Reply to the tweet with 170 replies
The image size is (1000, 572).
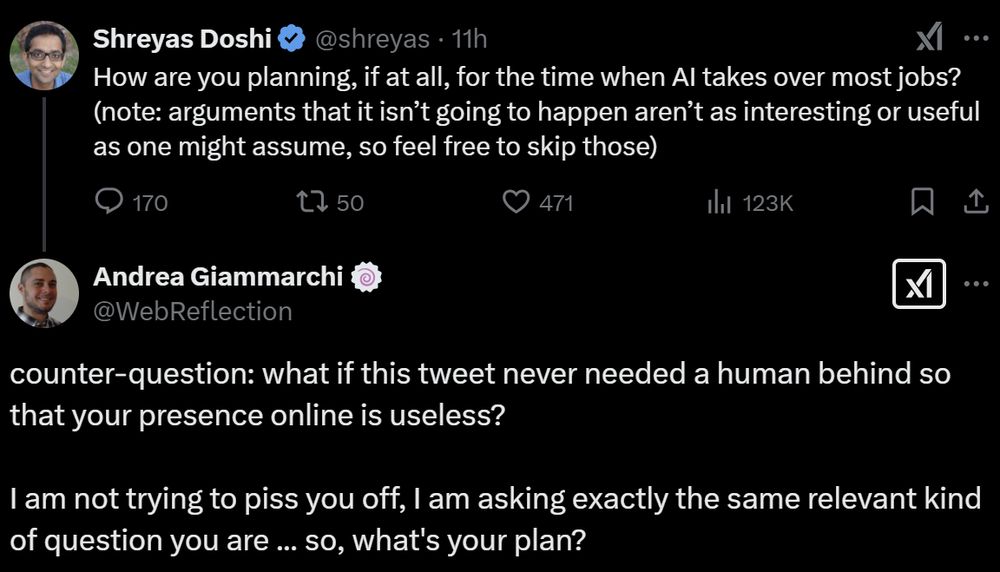[108, 202]
